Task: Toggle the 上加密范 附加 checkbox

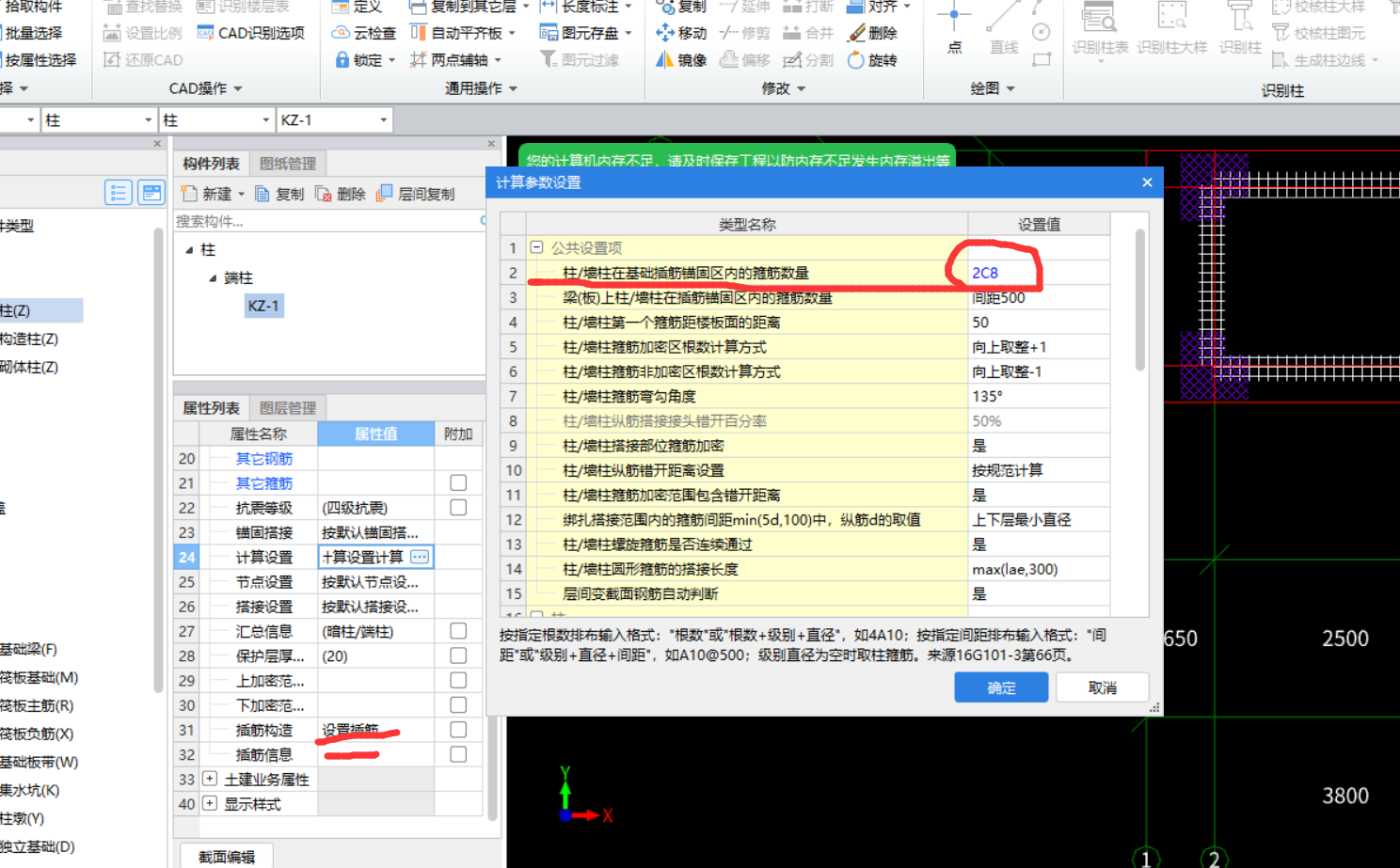Action: coord(458,680)
